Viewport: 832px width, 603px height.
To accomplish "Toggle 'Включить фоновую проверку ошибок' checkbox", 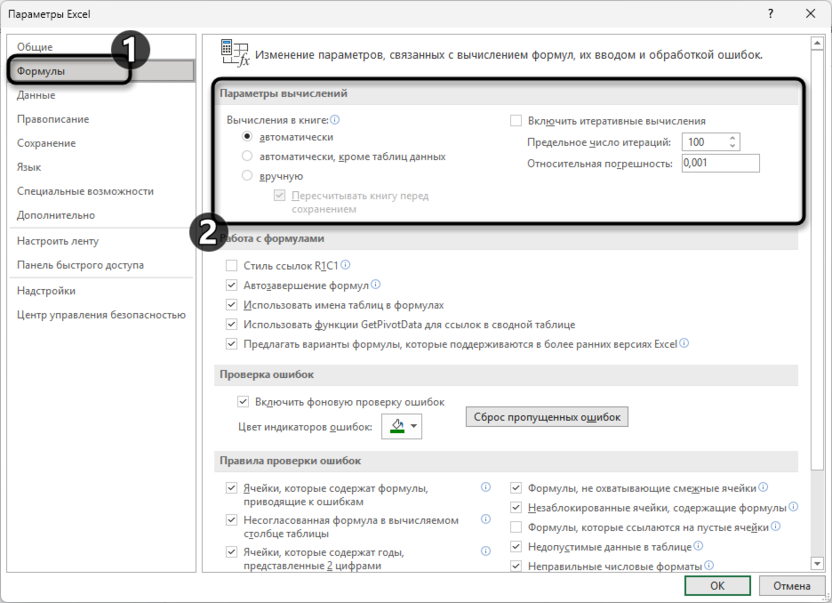I will click(243, 402).
